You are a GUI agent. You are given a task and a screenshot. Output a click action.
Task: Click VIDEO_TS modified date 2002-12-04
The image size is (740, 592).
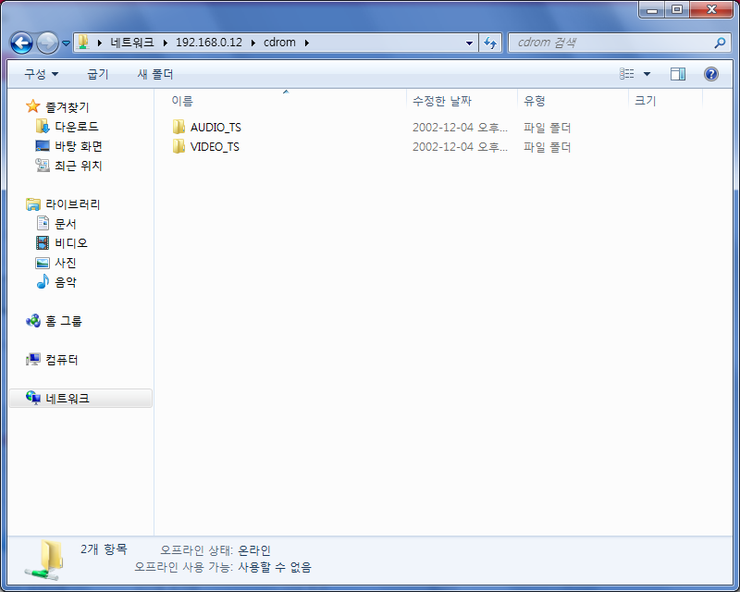coord(460,147)
